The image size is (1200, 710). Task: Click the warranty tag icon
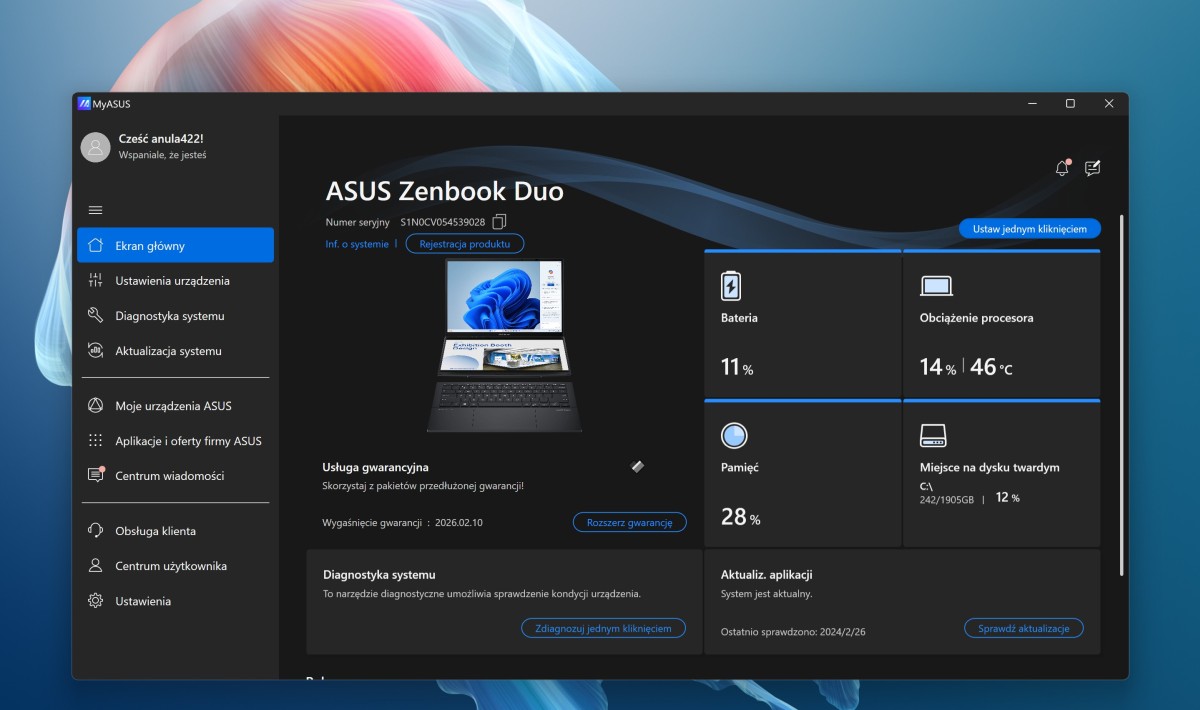coord(638,466)
